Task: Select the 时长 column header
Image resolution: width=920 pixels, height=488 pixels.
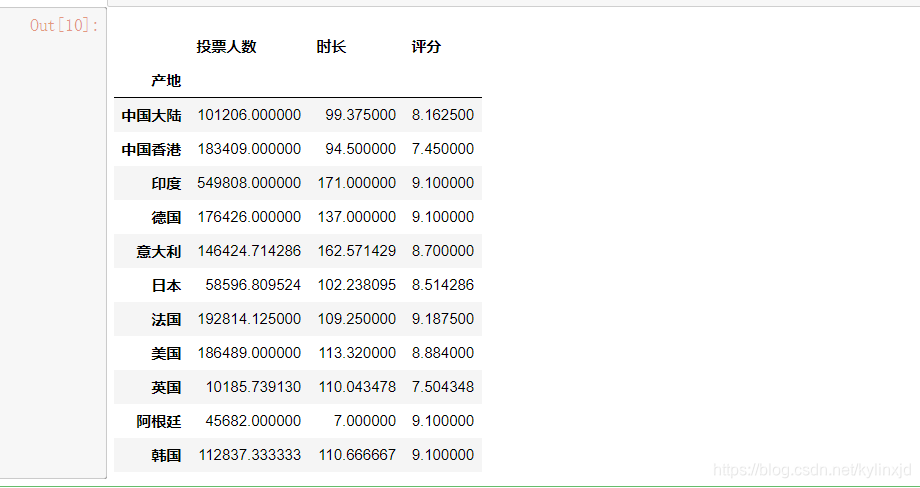Action: [331, 46]
